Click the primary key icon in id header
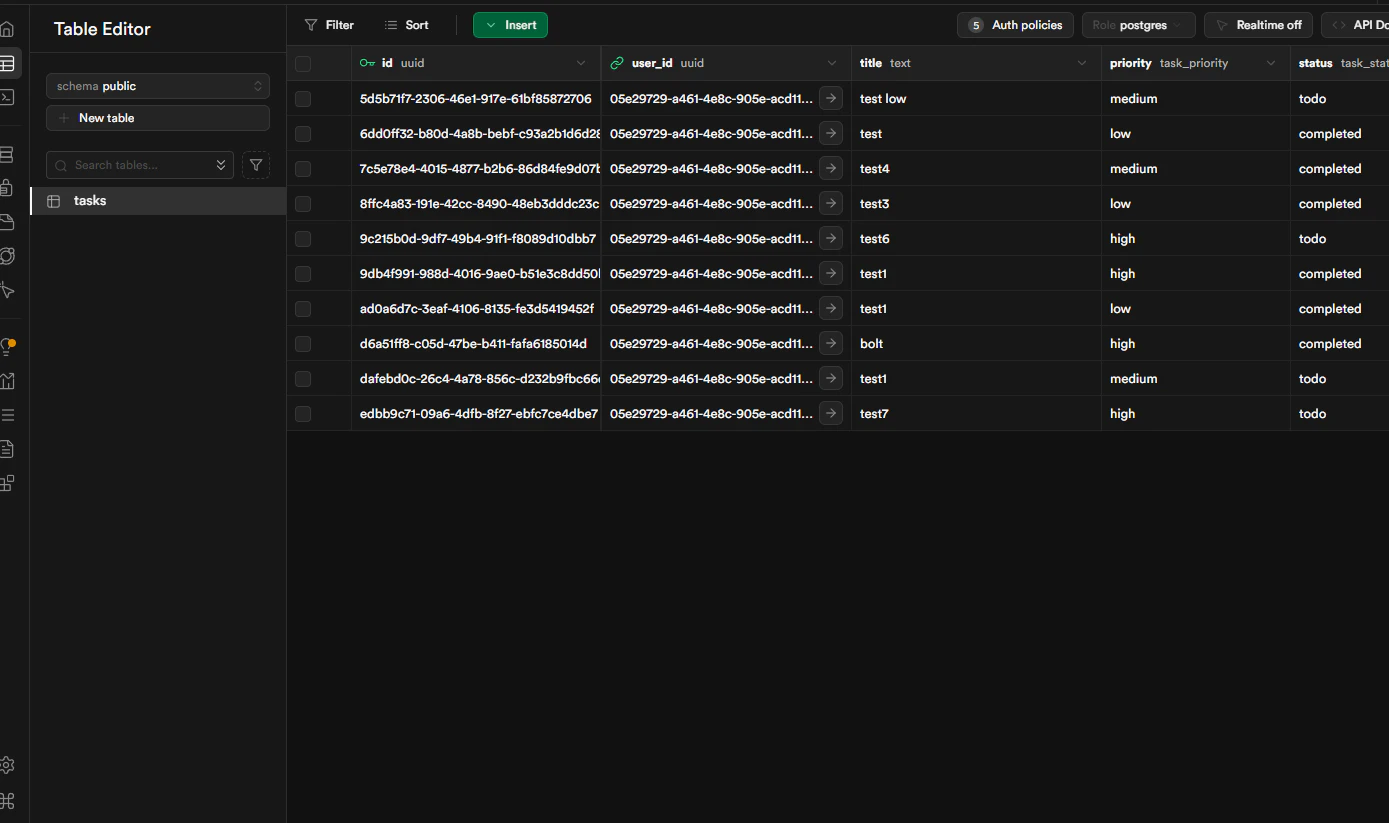 (368, 63)
